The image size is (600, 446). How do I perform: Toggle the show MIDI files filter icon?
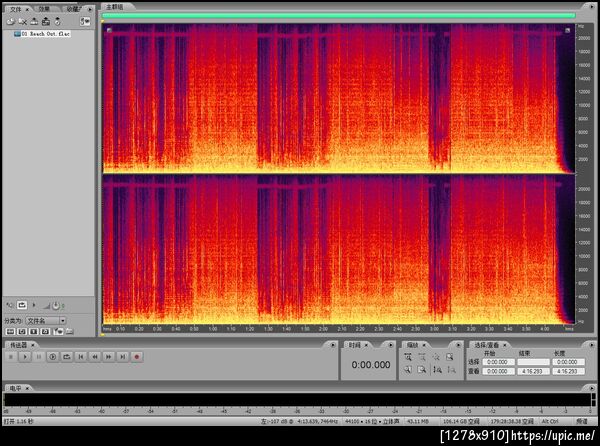45,332
